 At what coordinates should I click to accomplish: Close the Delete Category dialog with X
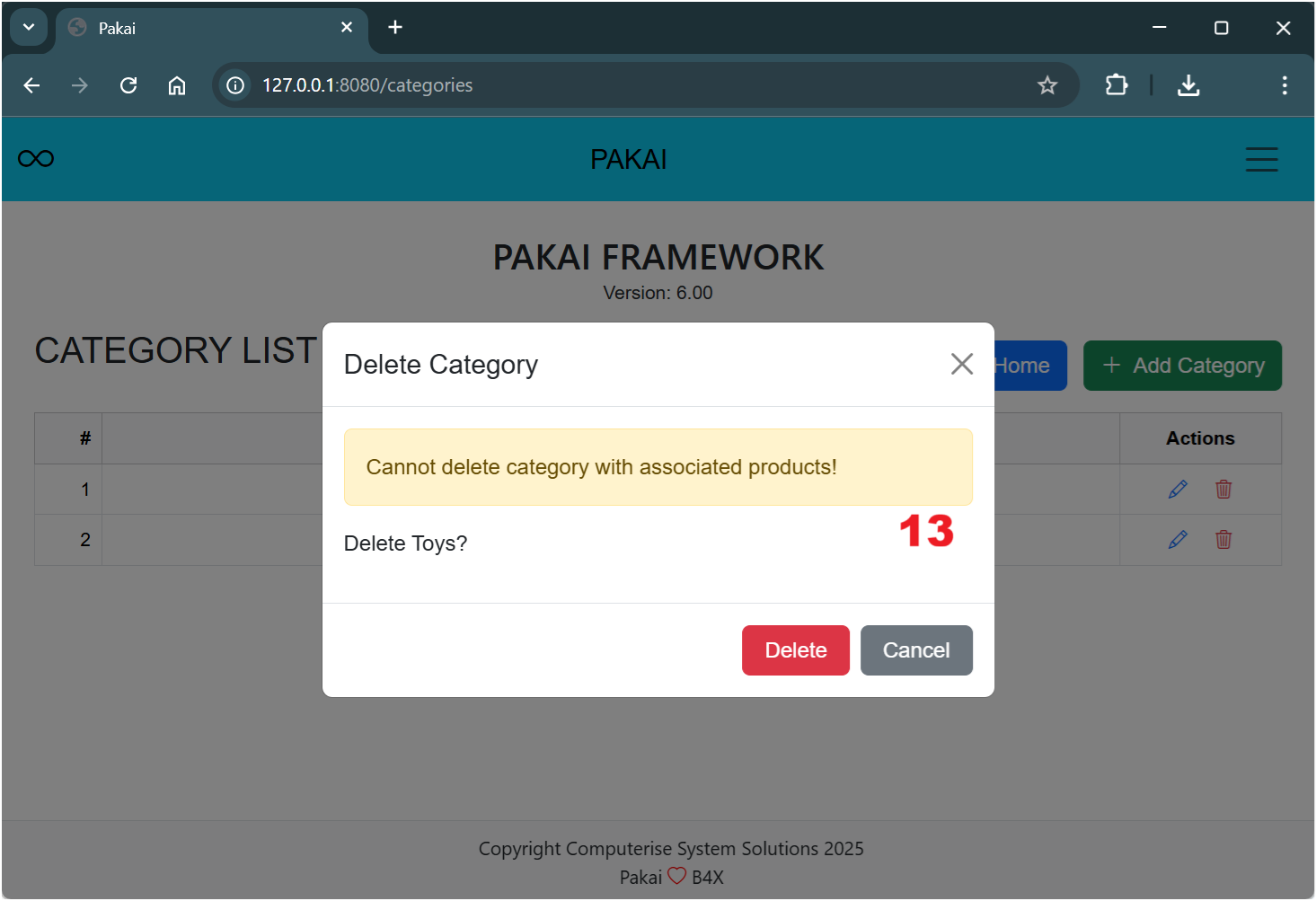click(961, 364)
